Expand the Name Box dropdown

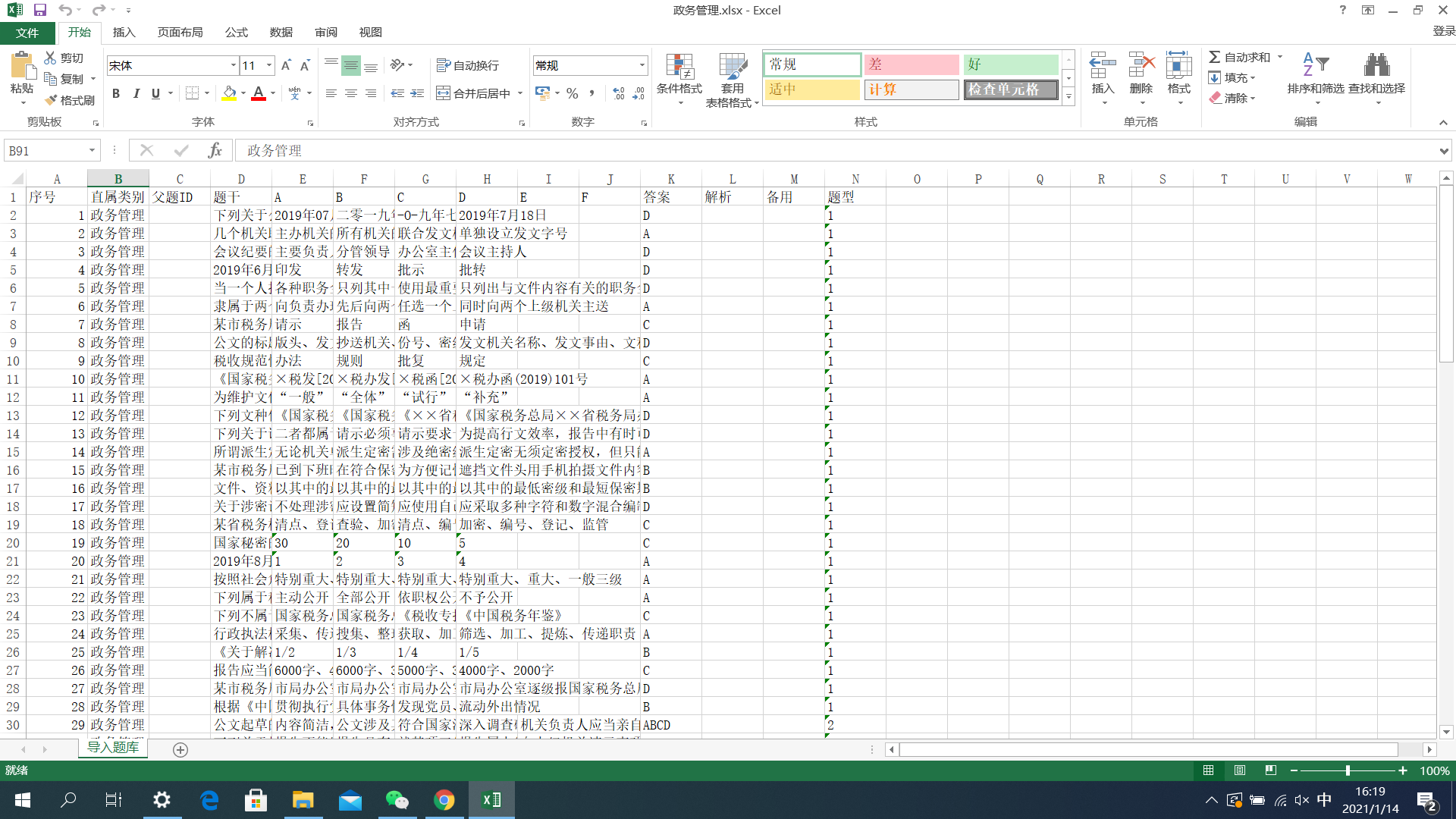92,150
